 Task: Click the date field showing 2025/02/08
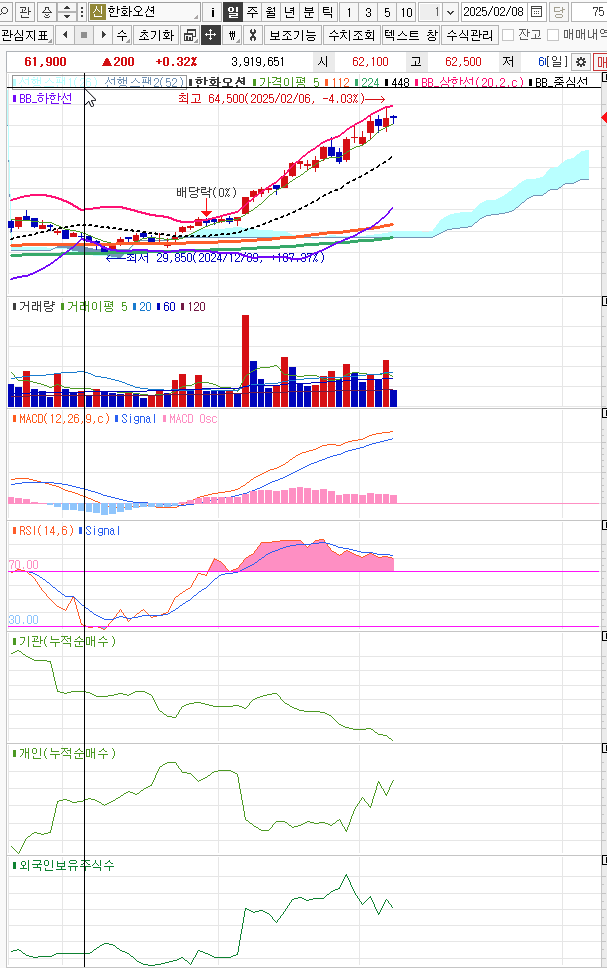click(x=493, y=12)
